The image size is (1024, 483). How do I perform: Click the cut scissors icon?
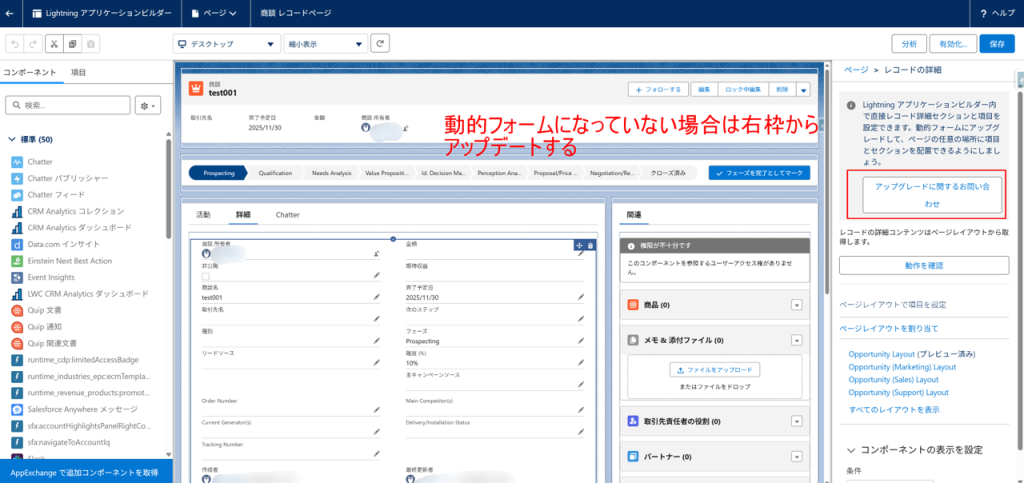click(54, 44)
